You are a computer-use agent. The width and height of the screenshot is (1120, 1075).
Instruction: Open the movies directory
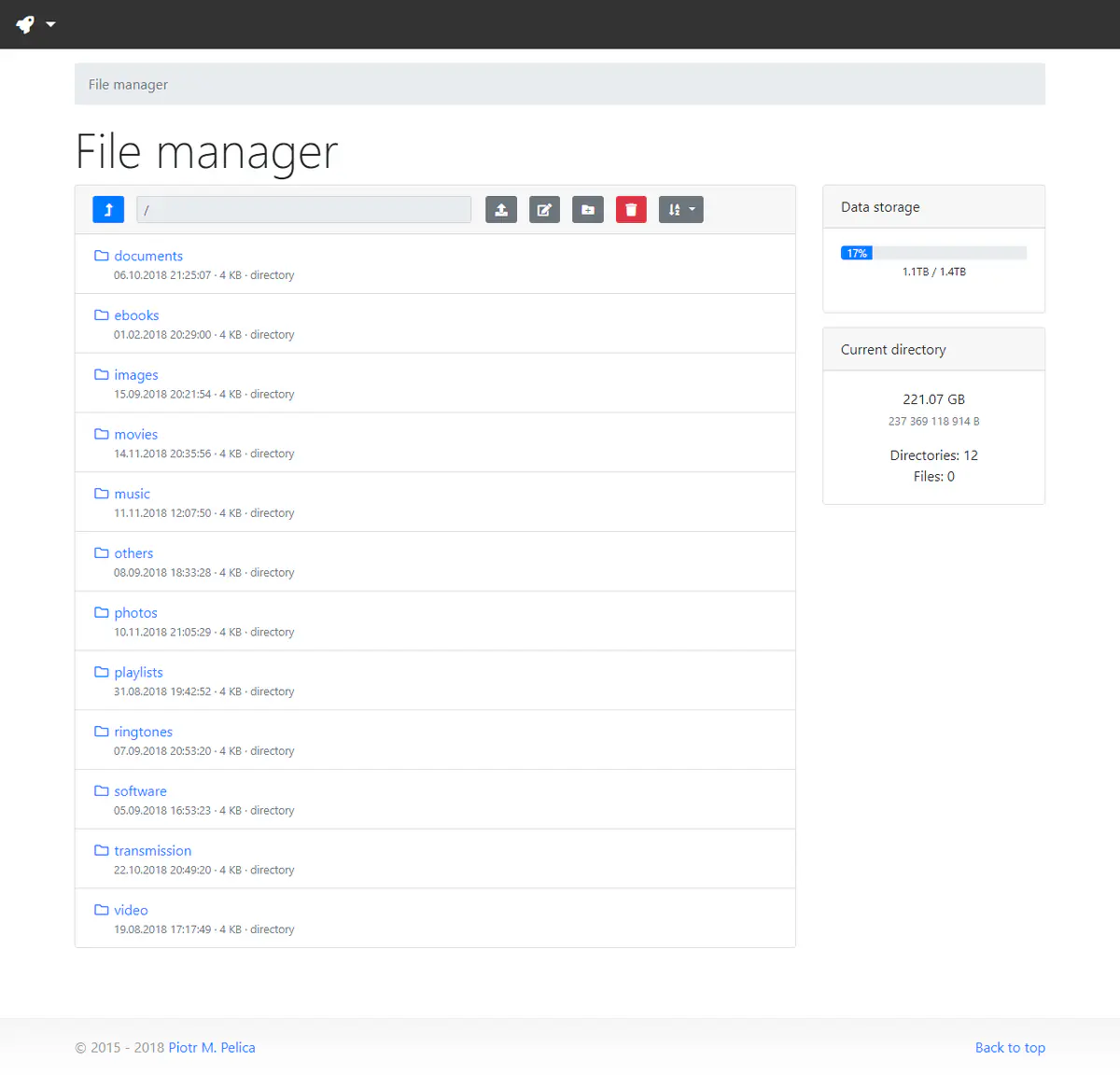pos(135,435)
